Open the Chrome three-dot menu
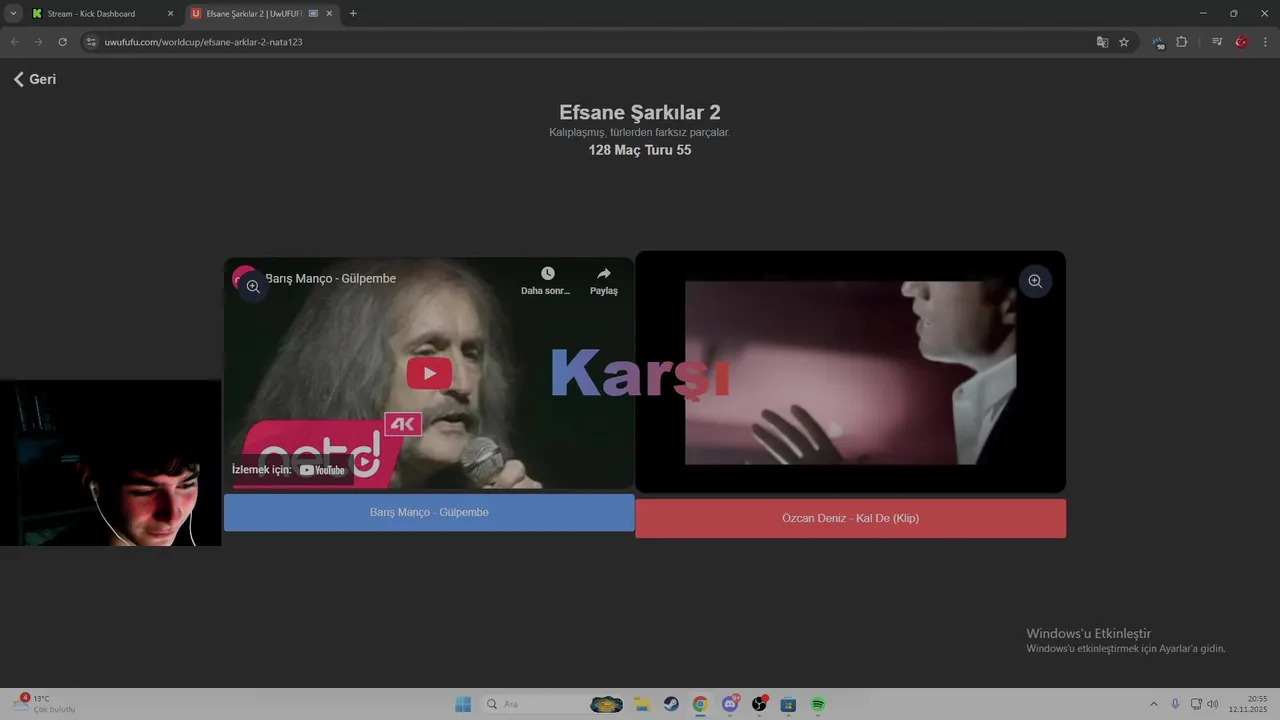This screenshot has width=1280, height=720. (x=1266, y=42)
